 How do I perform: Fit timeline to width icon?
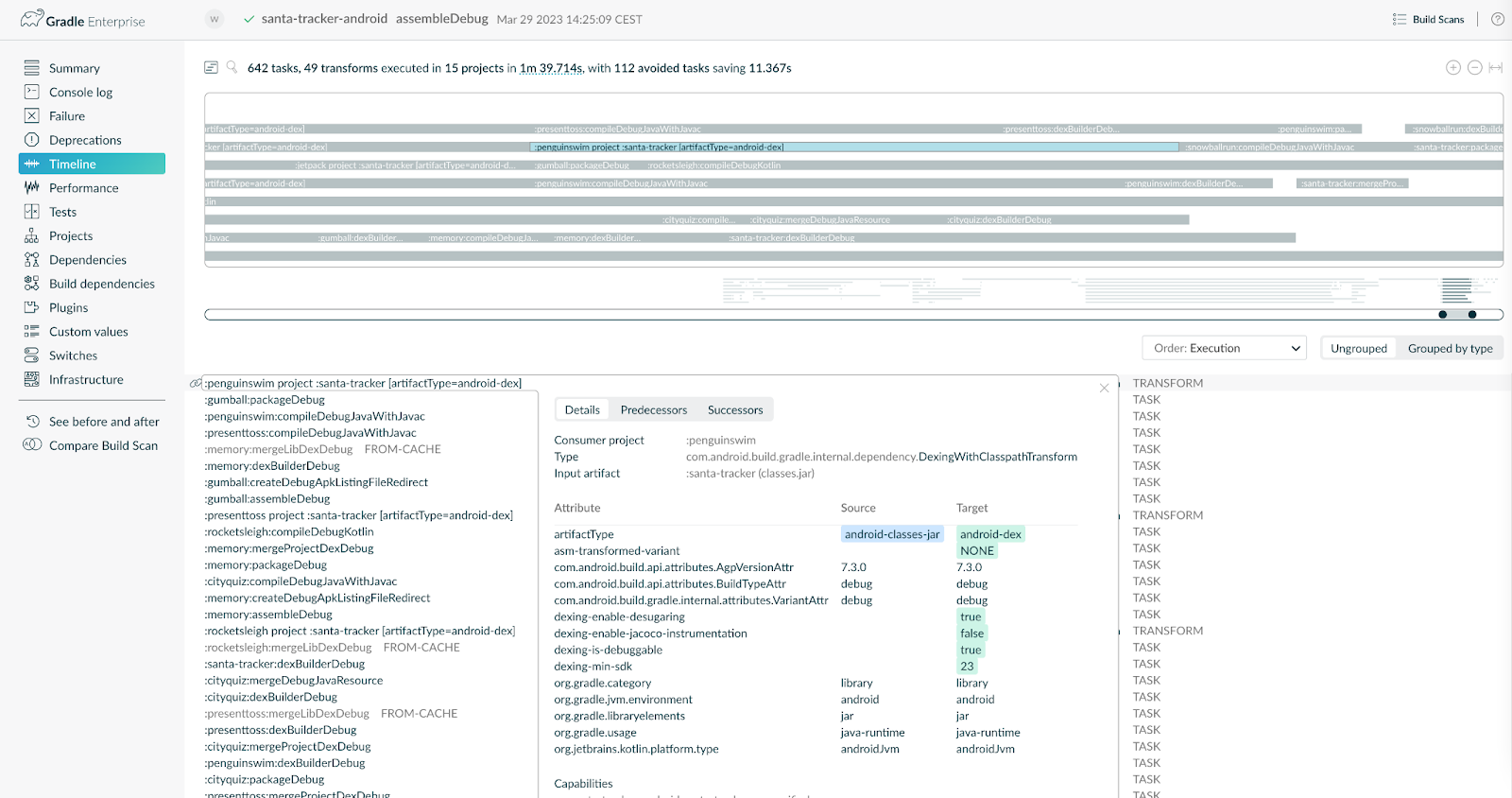point(1495,67)
